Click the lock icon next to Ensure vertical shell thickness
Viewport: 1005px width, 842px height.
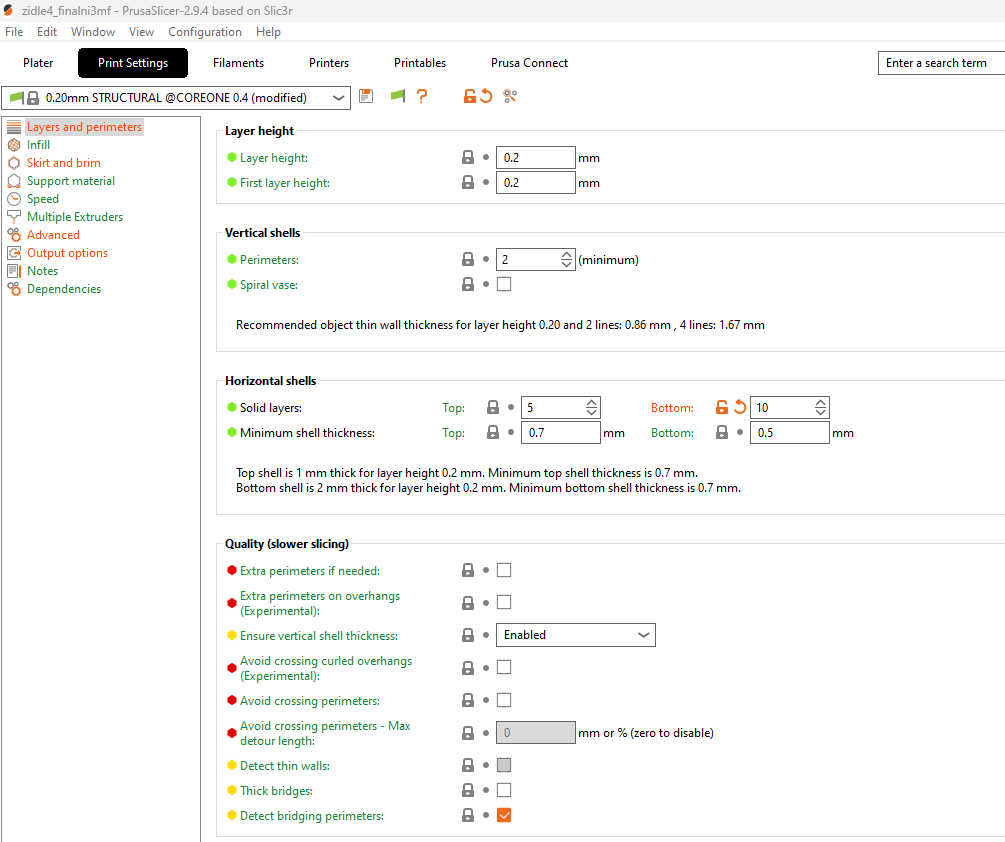[468, 635]
